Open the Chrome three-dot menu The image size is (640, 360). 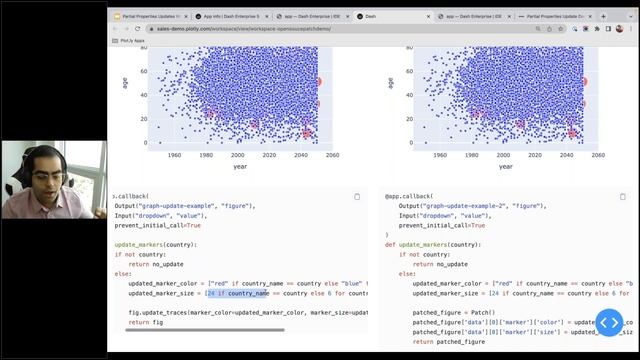[631, 29]
